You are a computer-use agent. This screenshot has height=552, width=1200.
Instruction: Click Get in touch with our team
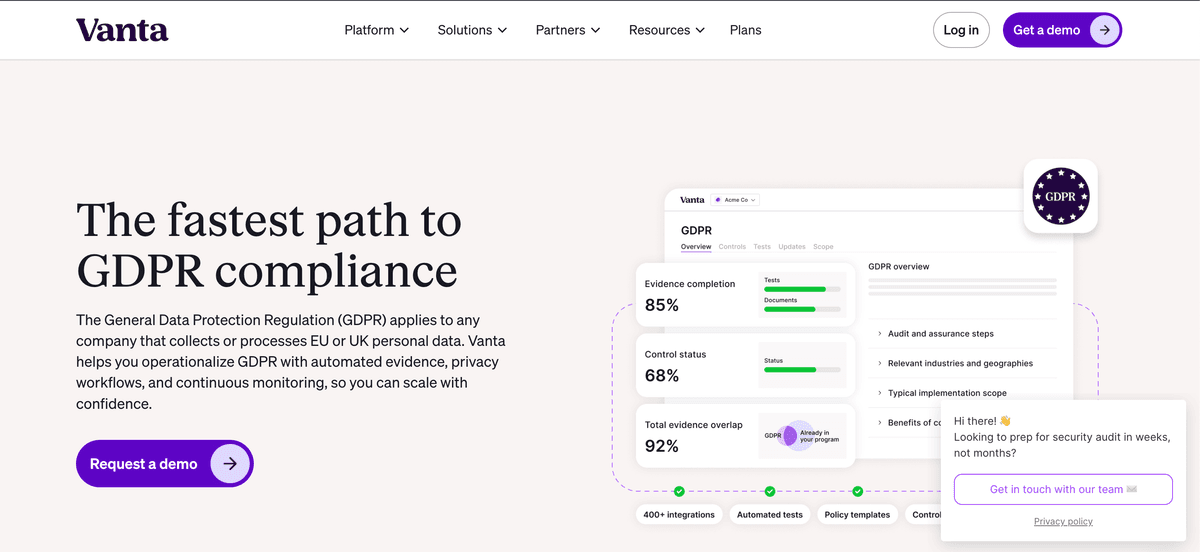click(x=1063, y=490)
